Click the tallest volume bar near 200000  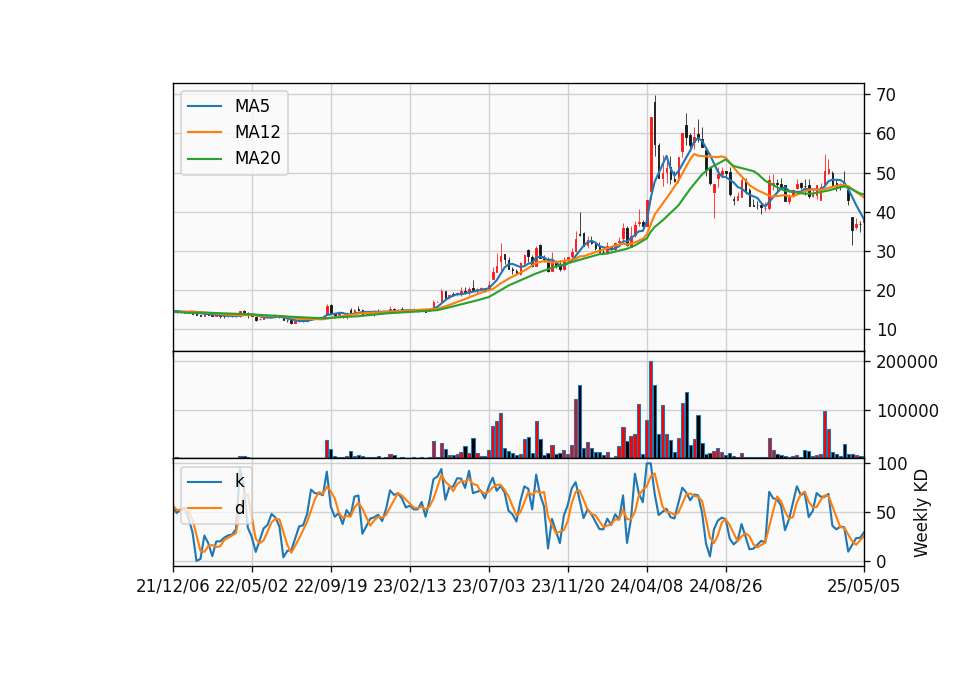click(x=651, y=410)
